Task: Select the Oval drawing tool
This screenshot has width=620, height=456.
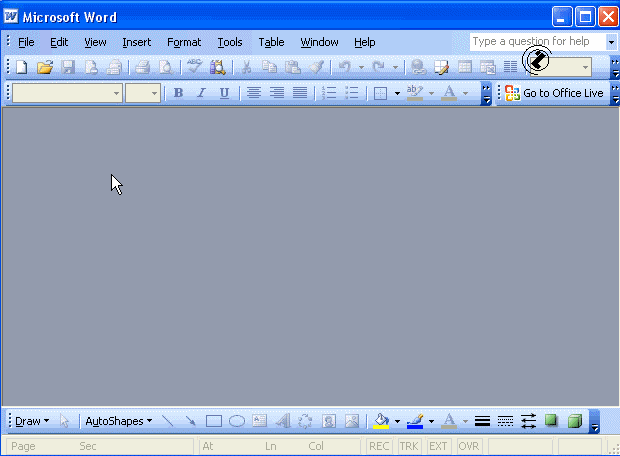Action: coord(237,421)
